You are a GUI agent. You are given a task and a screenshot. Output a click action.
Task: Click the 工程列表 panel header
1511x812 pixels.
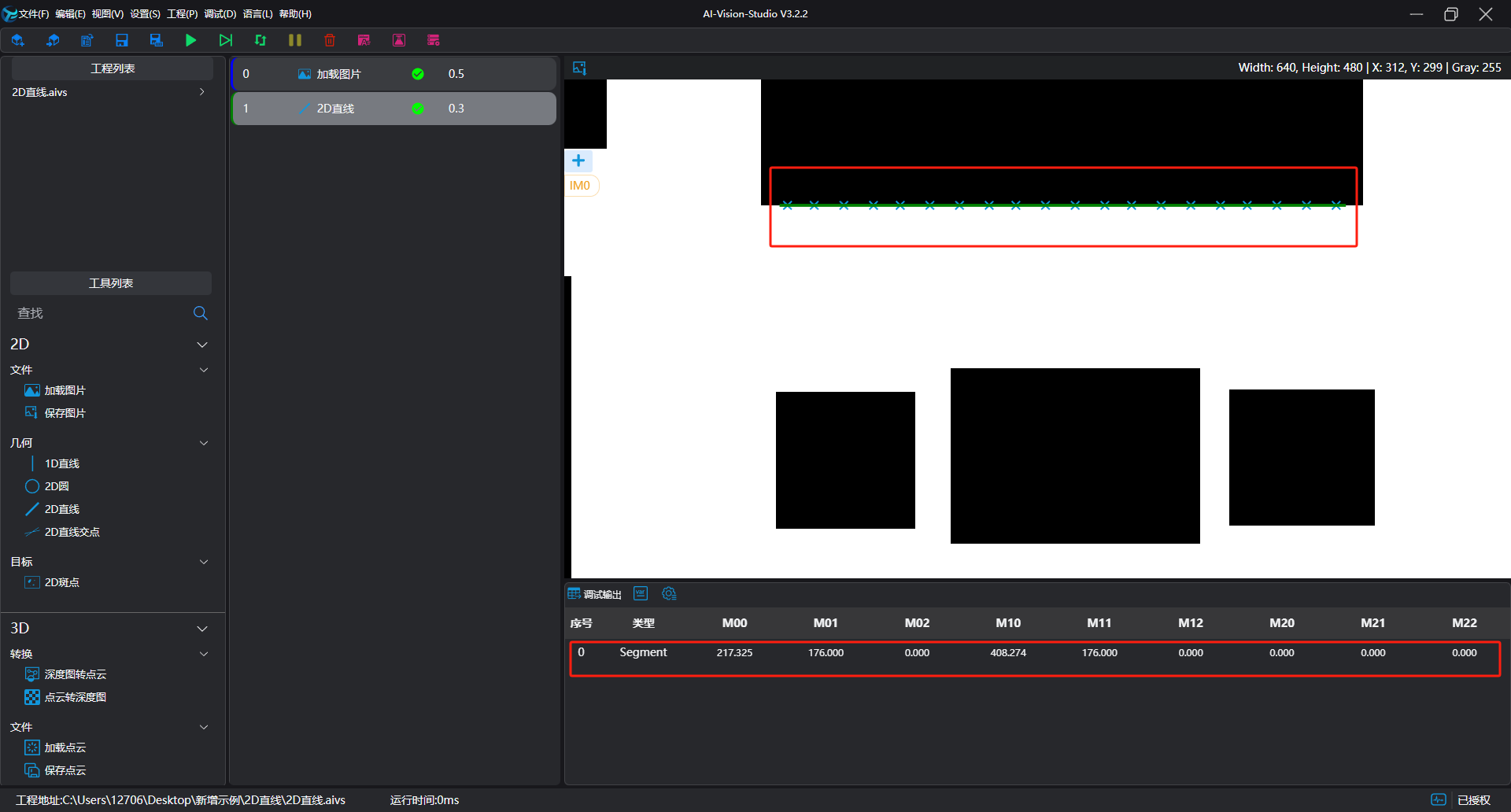tap(112, 68)
